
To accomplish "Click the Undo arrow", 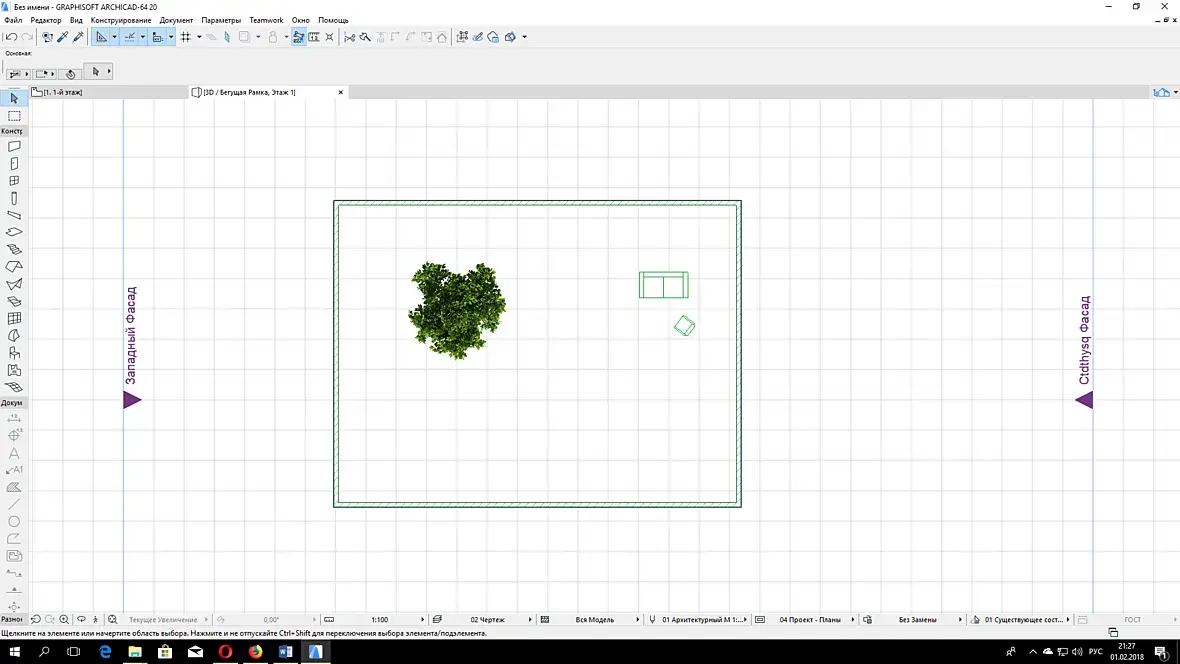I will (x=11, y=37).
